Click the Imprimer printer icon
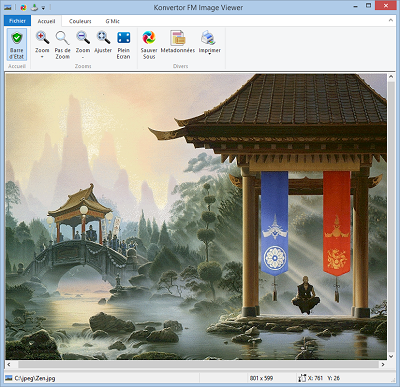The width and height of the screenshot is (400, 387). point(209,38)
